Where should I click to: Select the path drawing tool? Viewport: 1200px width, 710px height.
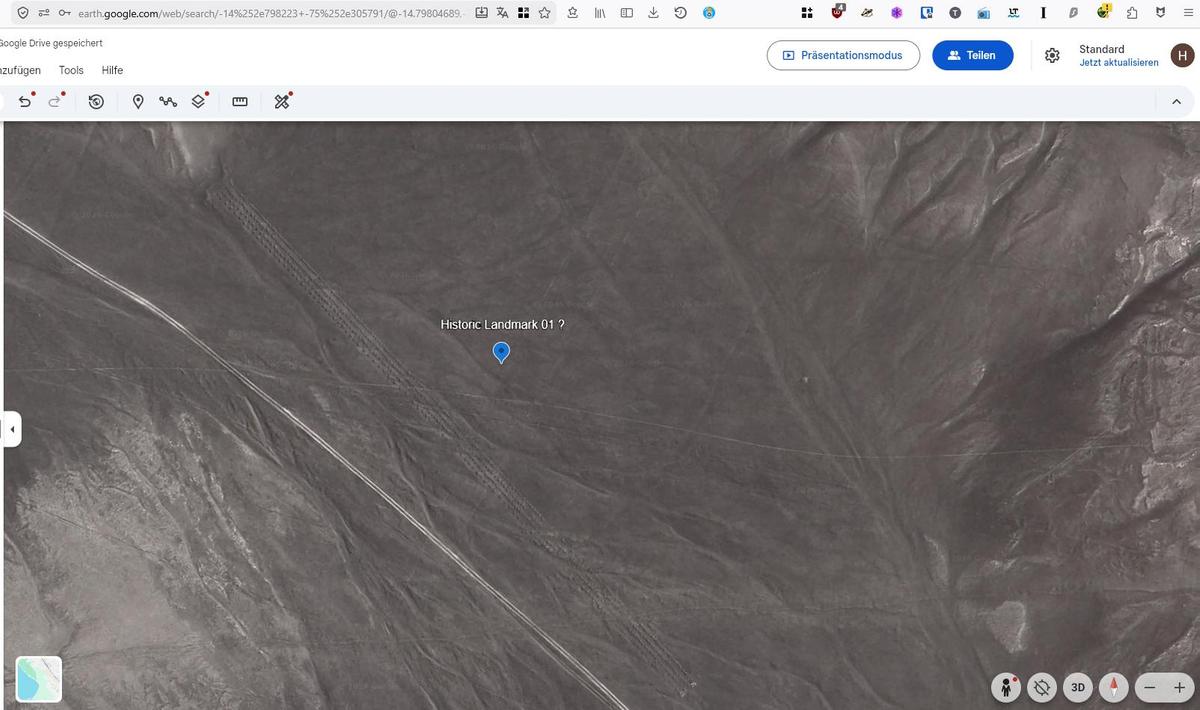(x=167, y=101)
